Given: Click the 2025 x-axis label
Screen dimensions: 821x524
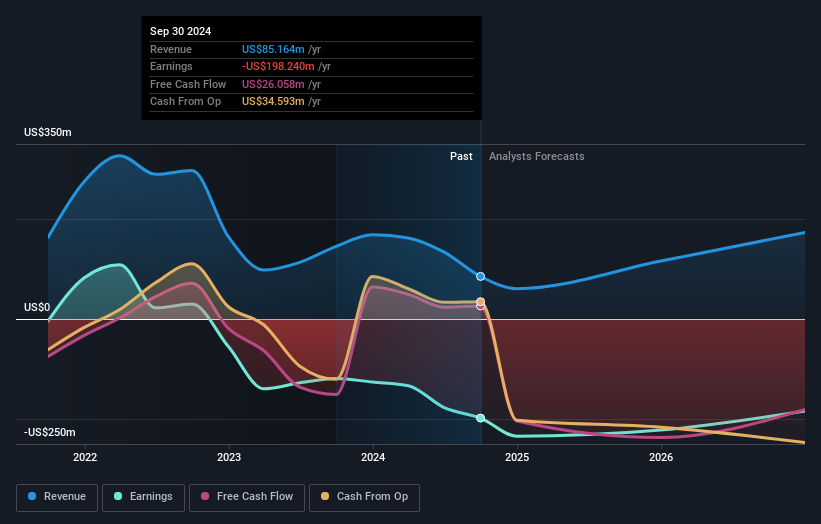Looking at the screenshot, I should 517,458.
